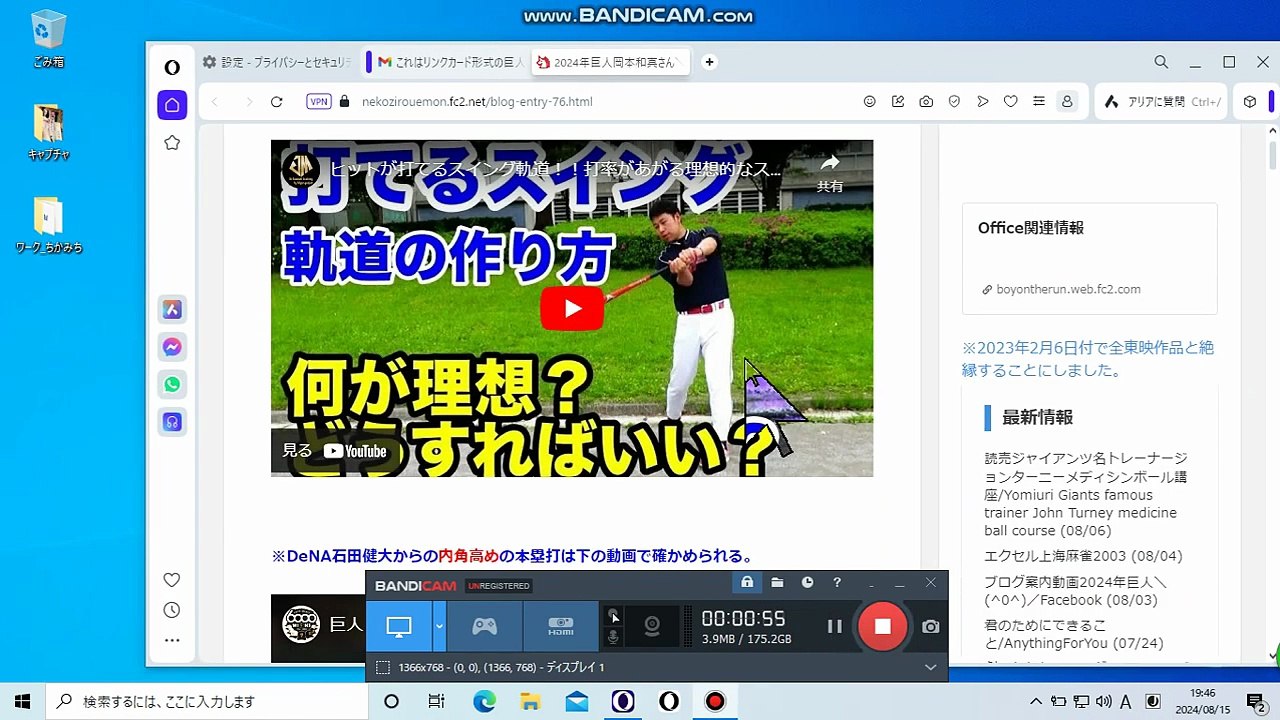
Task: Expand Bandicam screen mode dropdown arrow
Action: (x=439, y=626)
